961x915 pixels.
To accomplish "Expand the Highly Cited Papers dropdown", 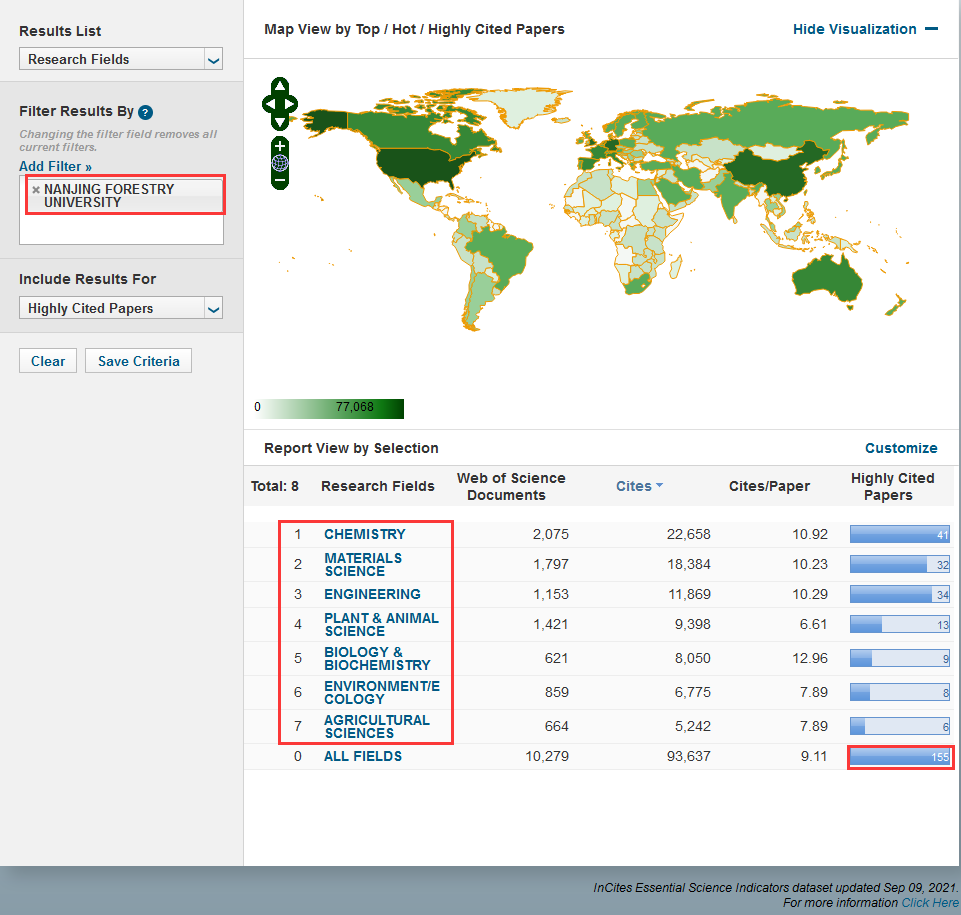I will 121,308.
